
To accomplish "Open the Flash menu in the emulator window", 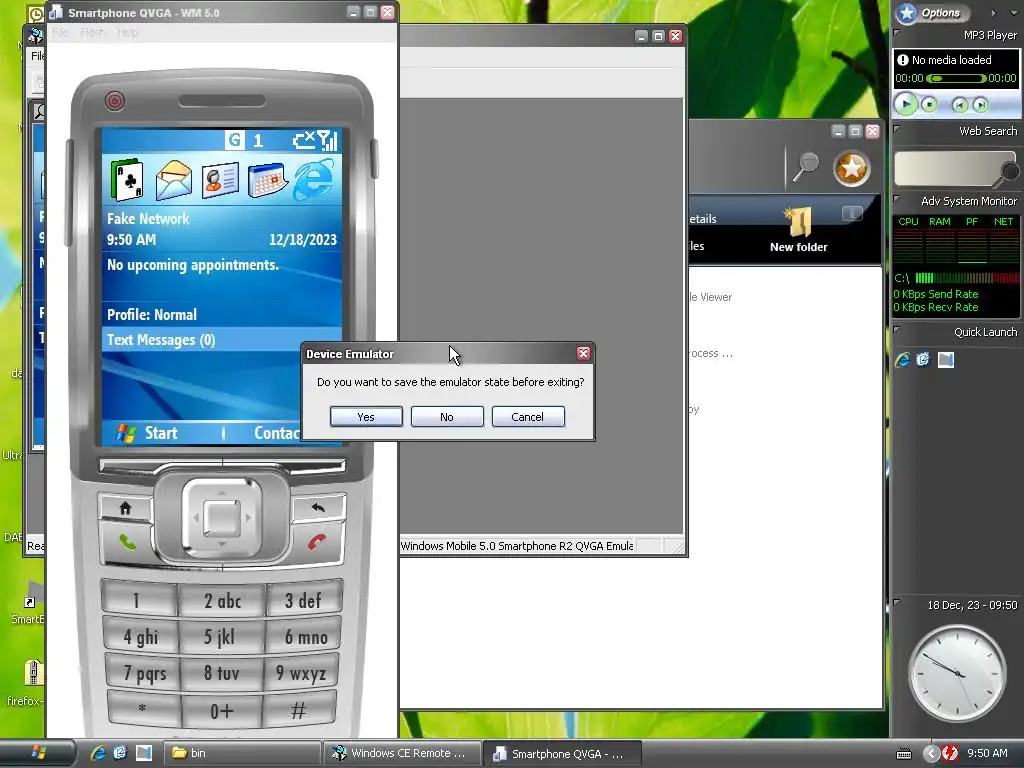I will click(92, 33).
